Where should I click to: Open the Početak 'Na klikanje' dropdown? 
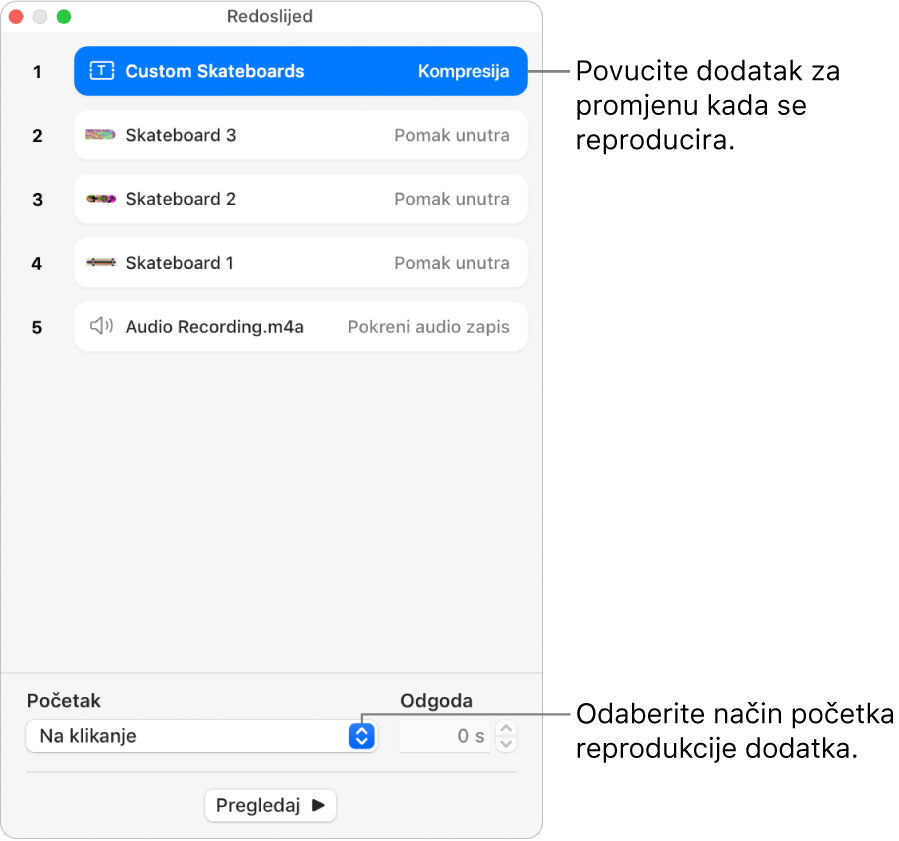tap(201, 736)
